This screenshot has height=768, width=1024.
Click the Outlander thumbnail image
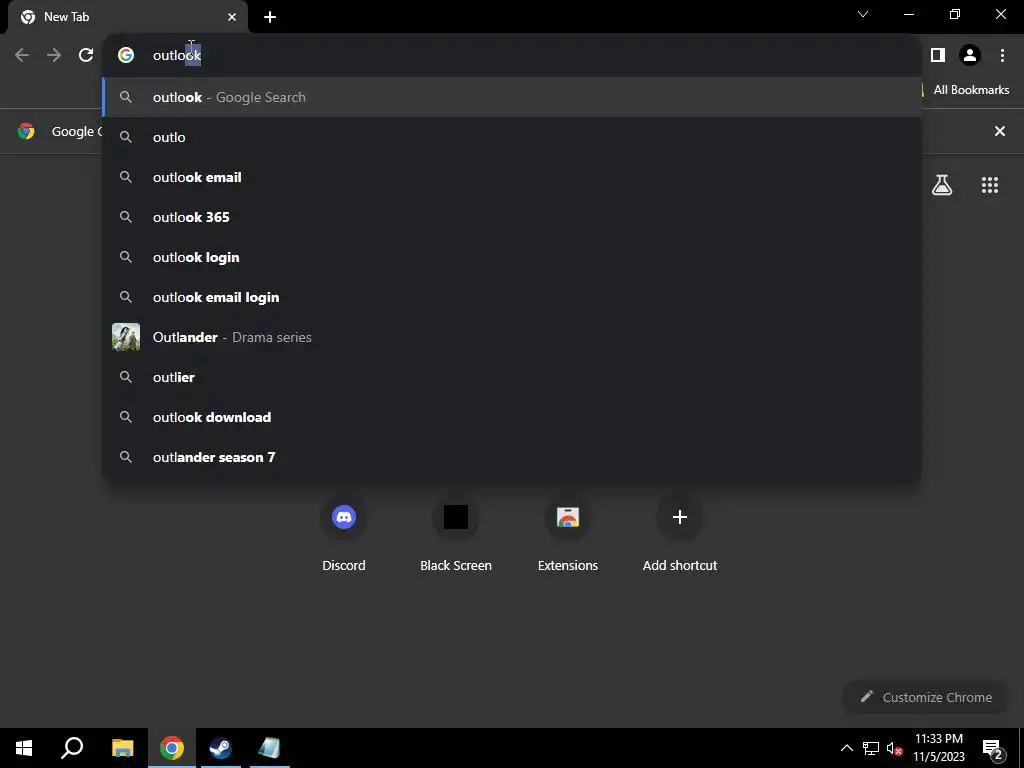click(126, 337)
